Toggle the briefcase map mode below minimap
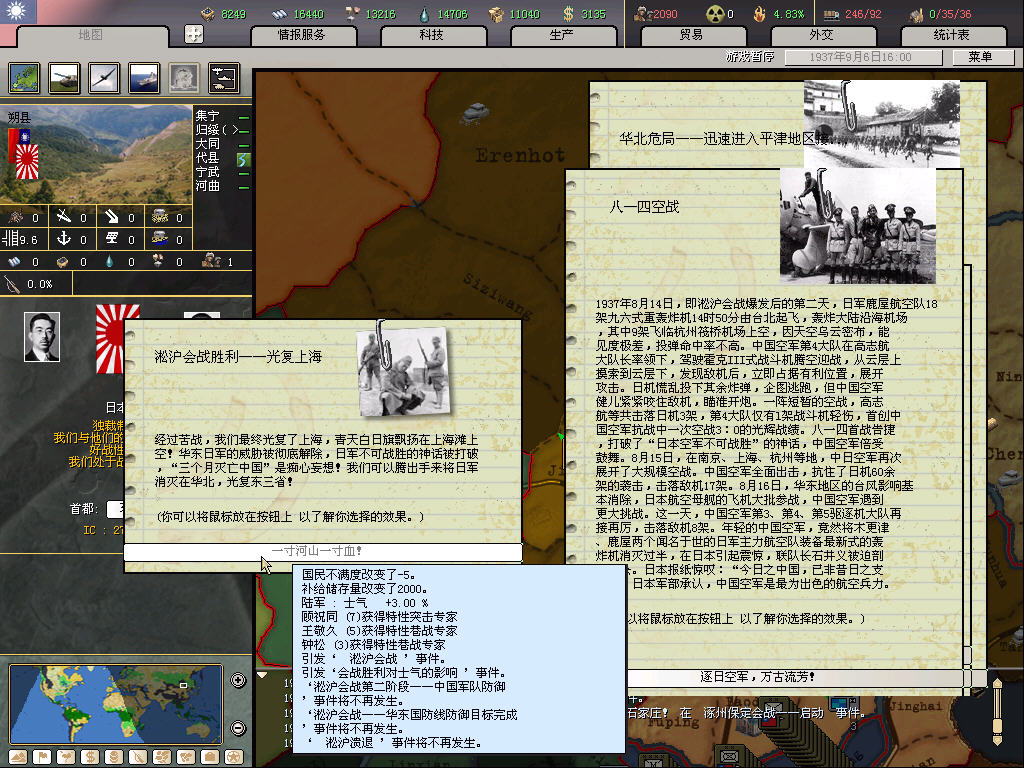1024x768 pixels. (x=210, y=757)
